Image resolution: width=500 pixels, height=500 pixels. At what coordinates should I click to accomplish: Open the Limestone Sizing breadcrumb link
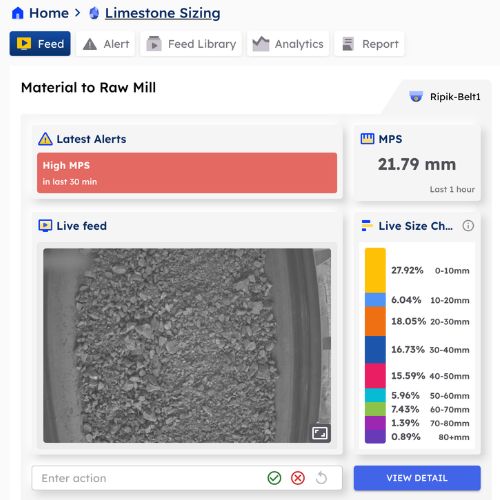pyautogui.click(x=163, y=13)
